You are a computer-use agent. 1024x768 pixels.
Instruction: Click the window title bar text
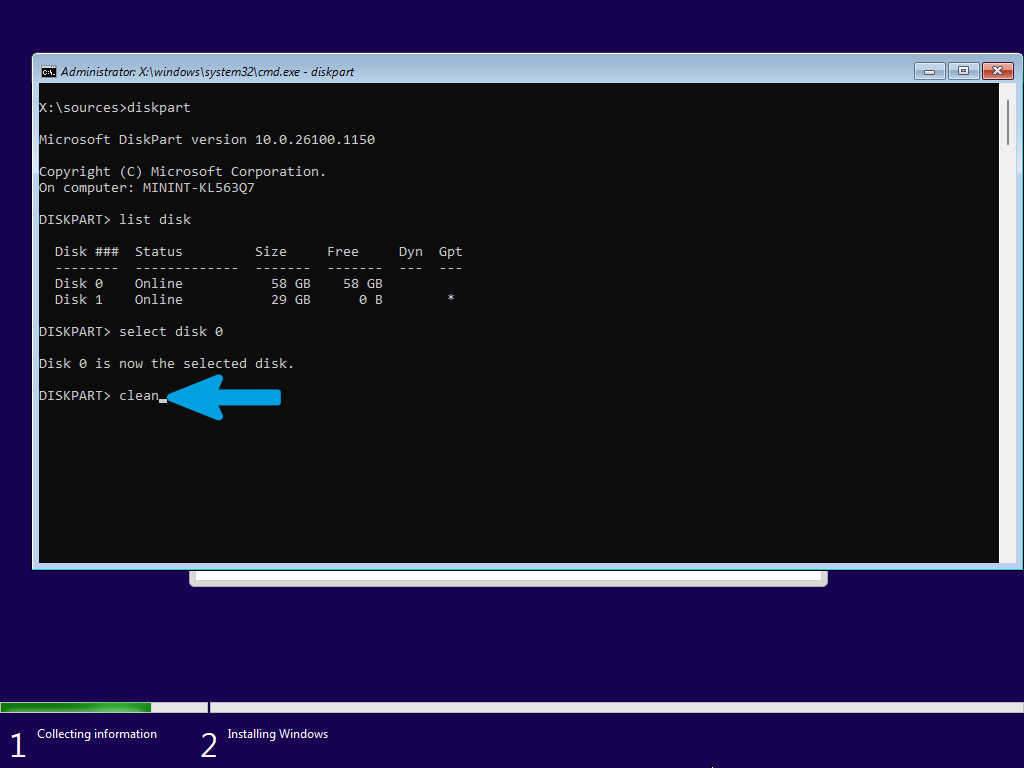207,72
